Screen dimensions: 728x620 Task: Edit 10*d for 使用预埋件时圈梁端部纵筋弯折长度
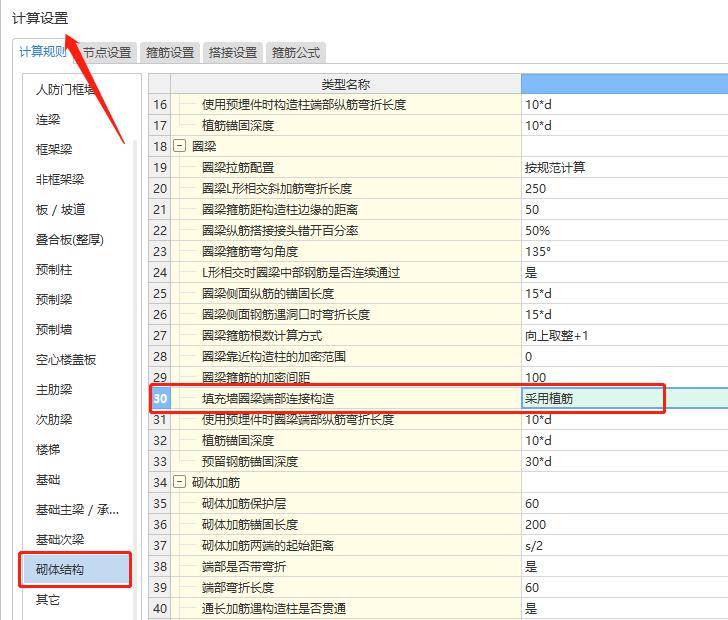click(x=624, y=419)
